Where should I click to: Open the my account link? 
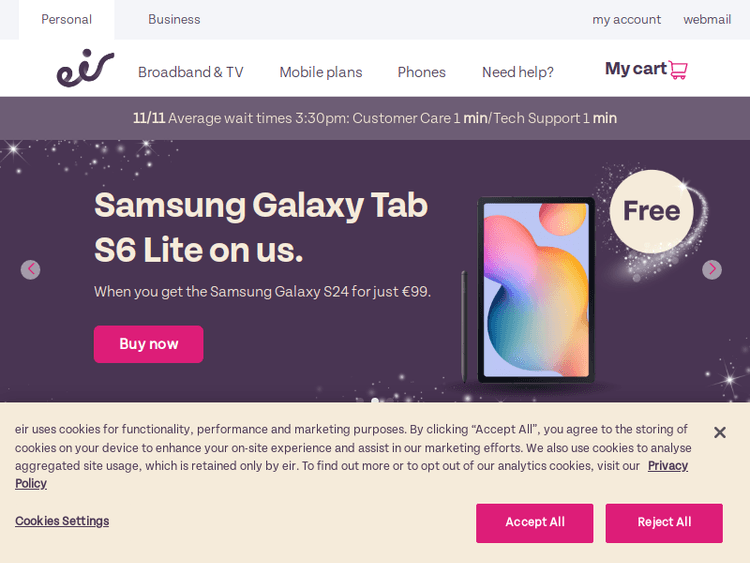pos(626,19)
